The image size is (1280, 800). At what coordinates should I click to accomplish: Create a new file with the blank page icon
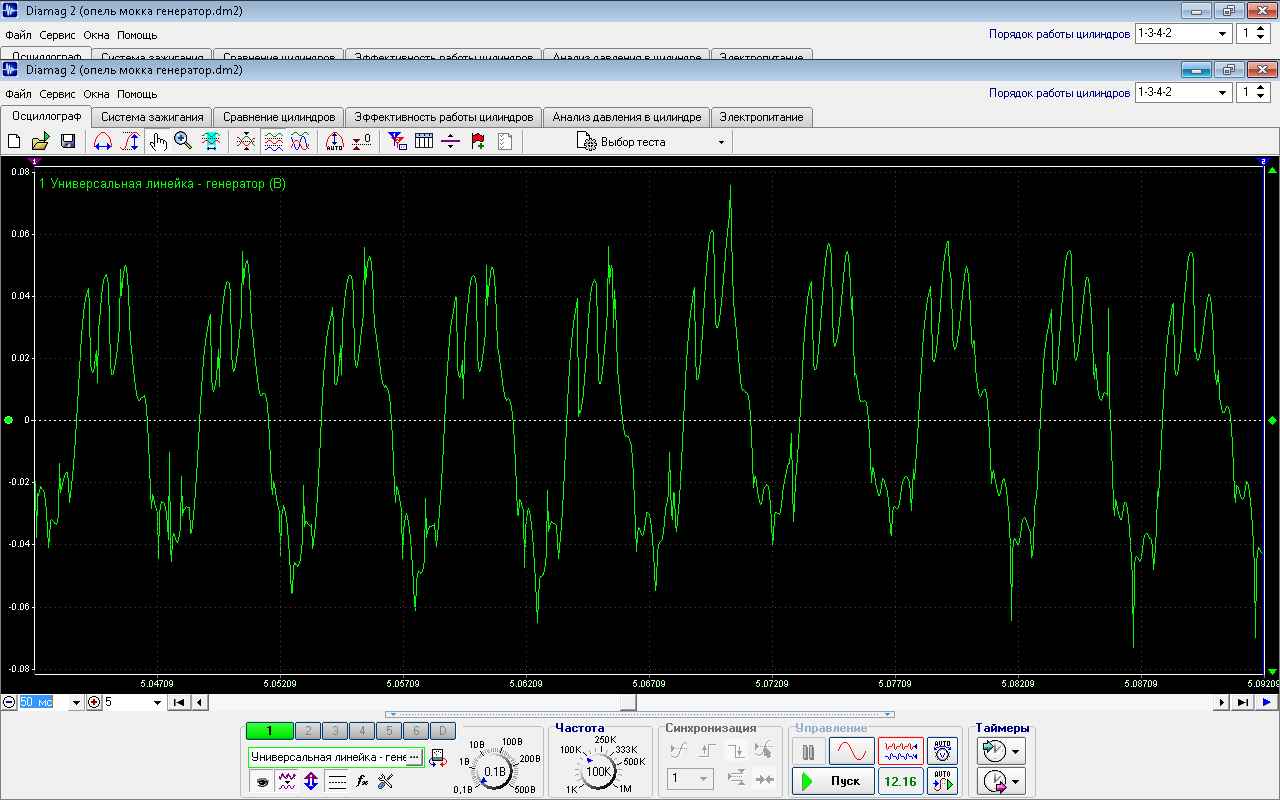[14, 142]
